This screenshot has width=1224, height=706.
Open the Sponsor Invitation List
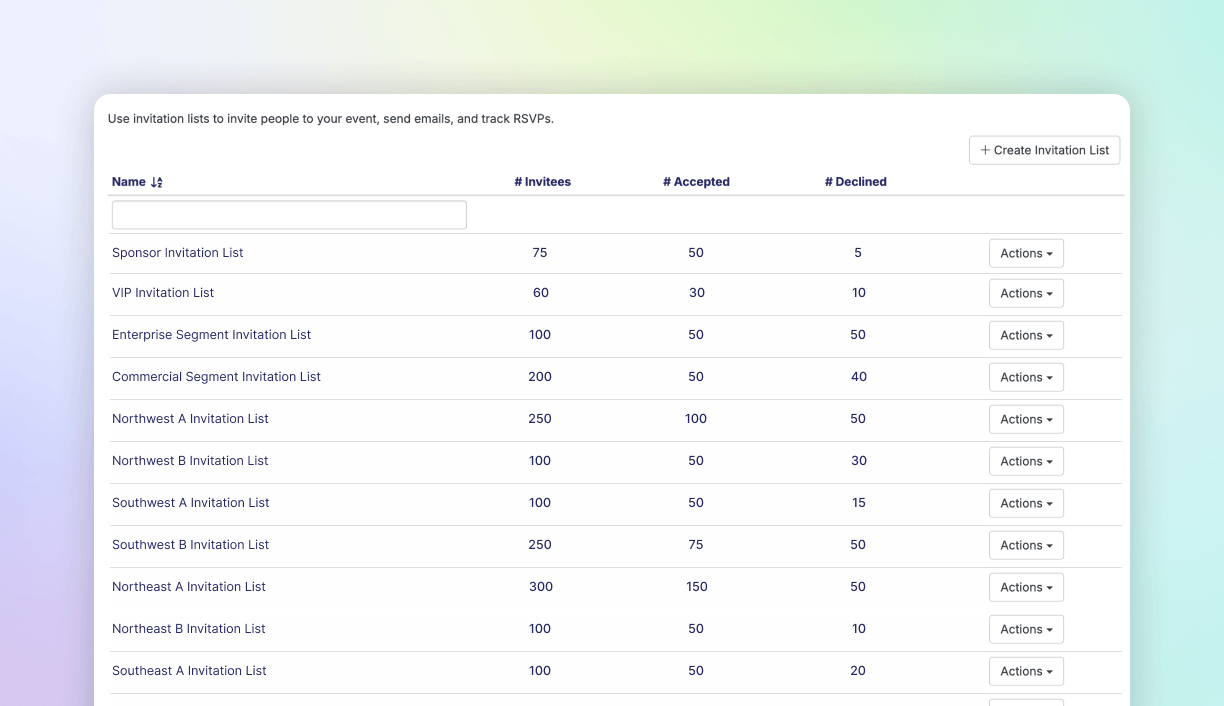click(177, 253)
